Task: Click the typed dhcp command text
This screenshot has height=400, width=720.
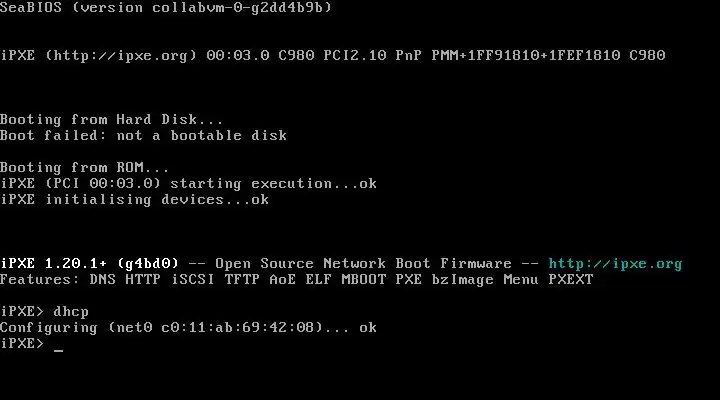Action: click(x=71, y=312)
